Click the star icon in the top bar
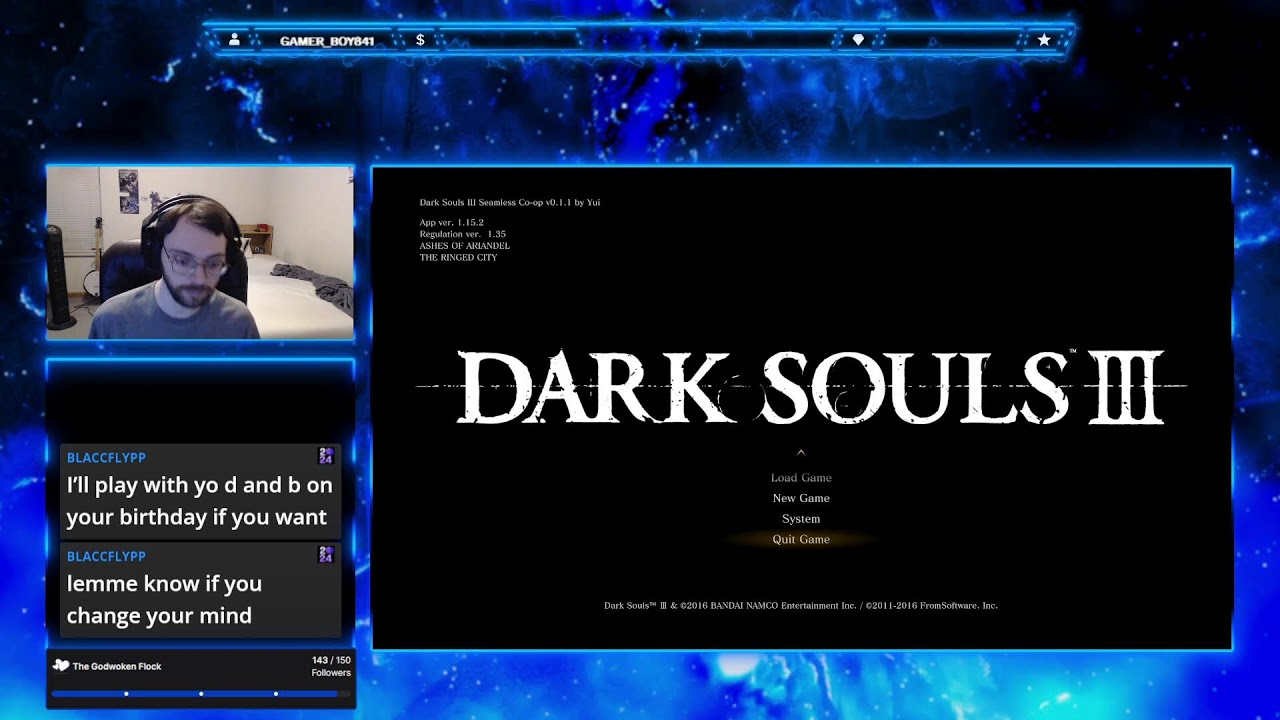Image resolution: width=1280 pixels, height=720 pixels. (1044, 40)
